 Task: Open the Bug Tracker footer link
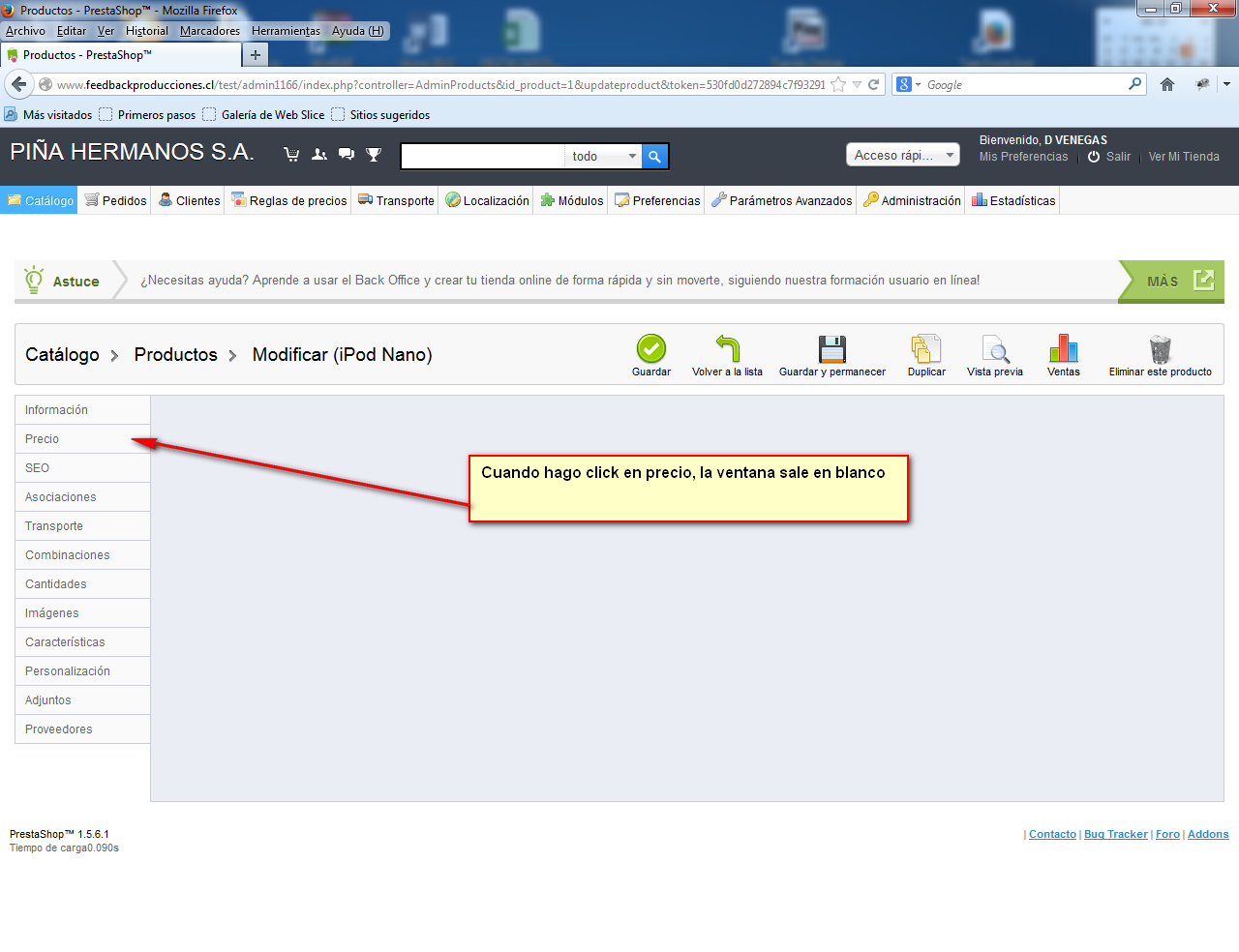[1116, 834]
